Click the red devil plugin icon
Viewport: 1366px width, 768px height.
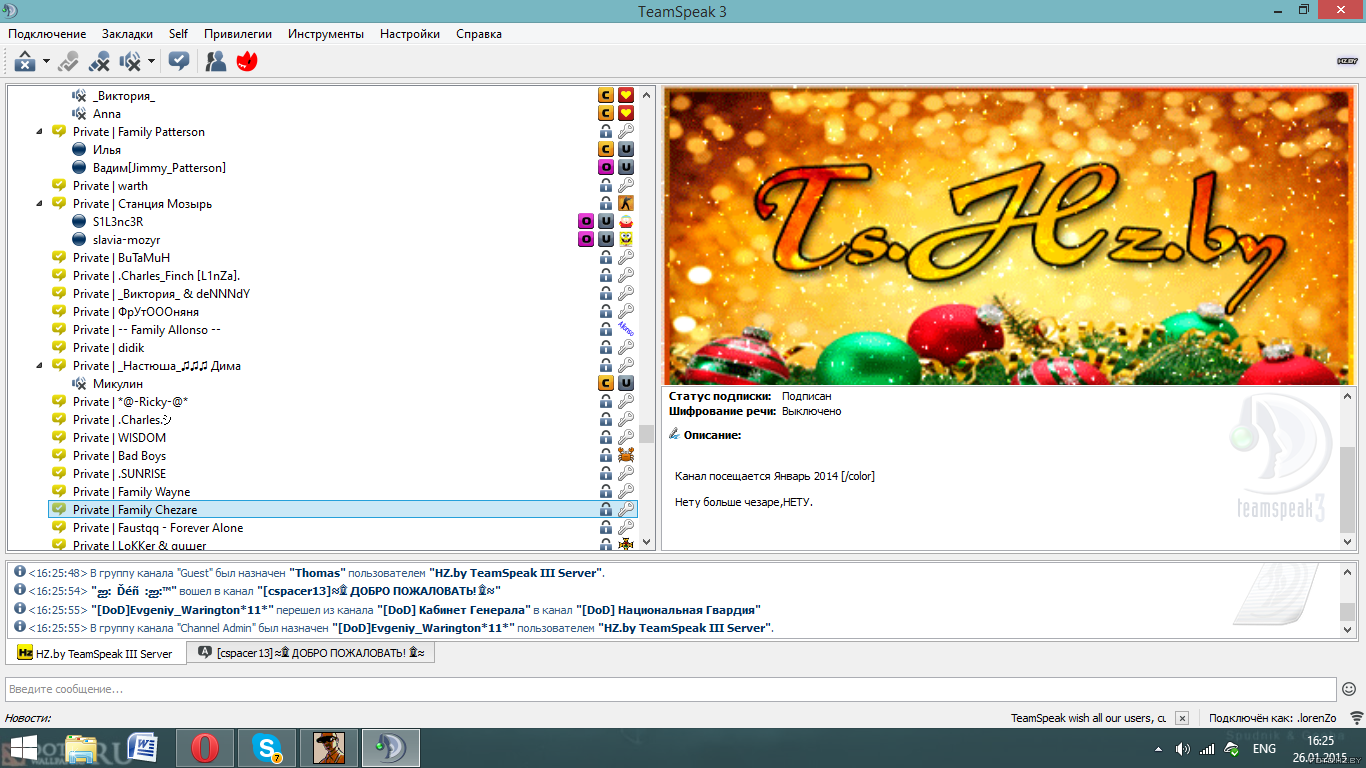(247, 62)
